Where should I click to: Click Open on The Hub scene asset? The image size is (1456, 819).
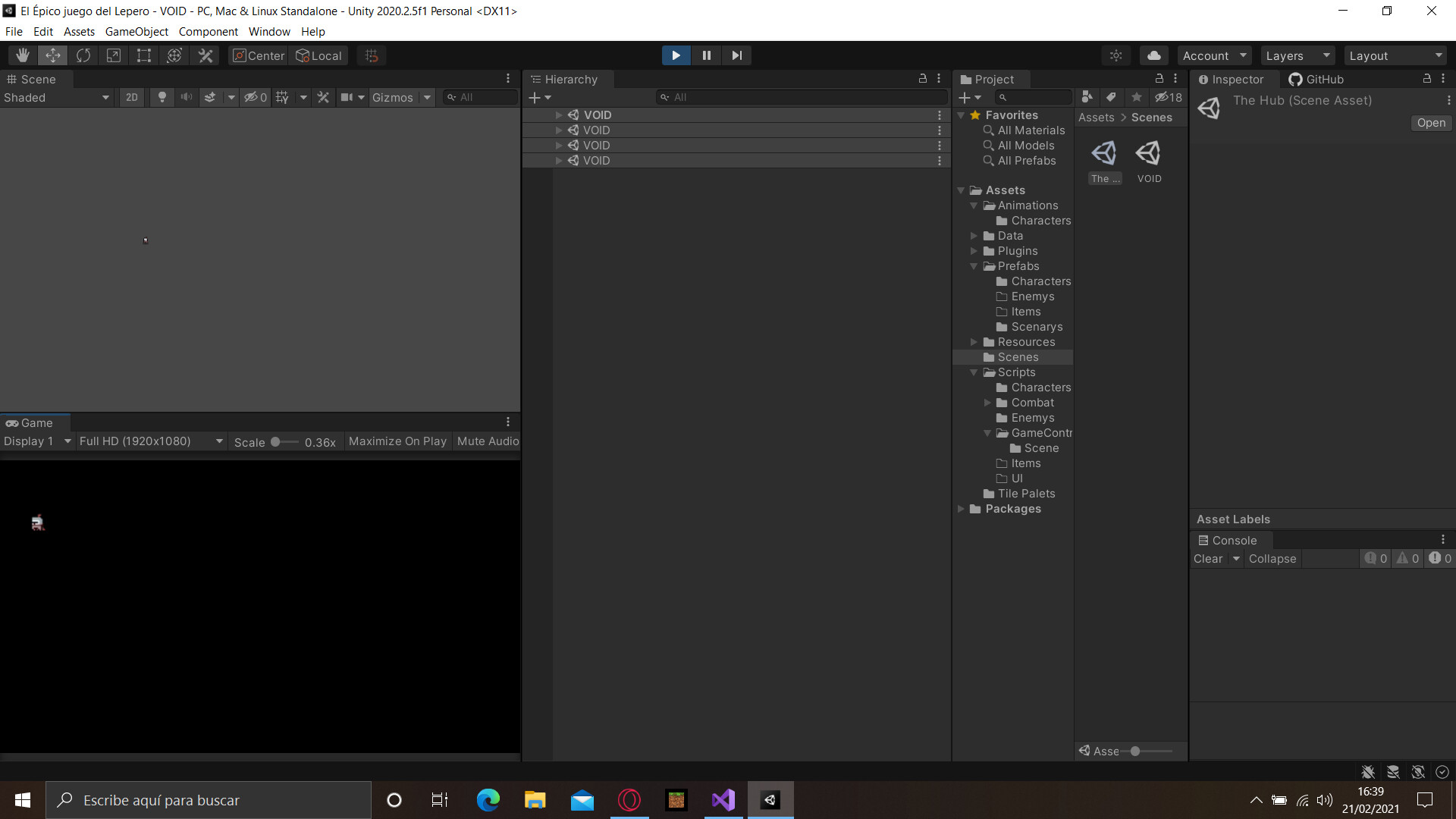(1430, 123)
